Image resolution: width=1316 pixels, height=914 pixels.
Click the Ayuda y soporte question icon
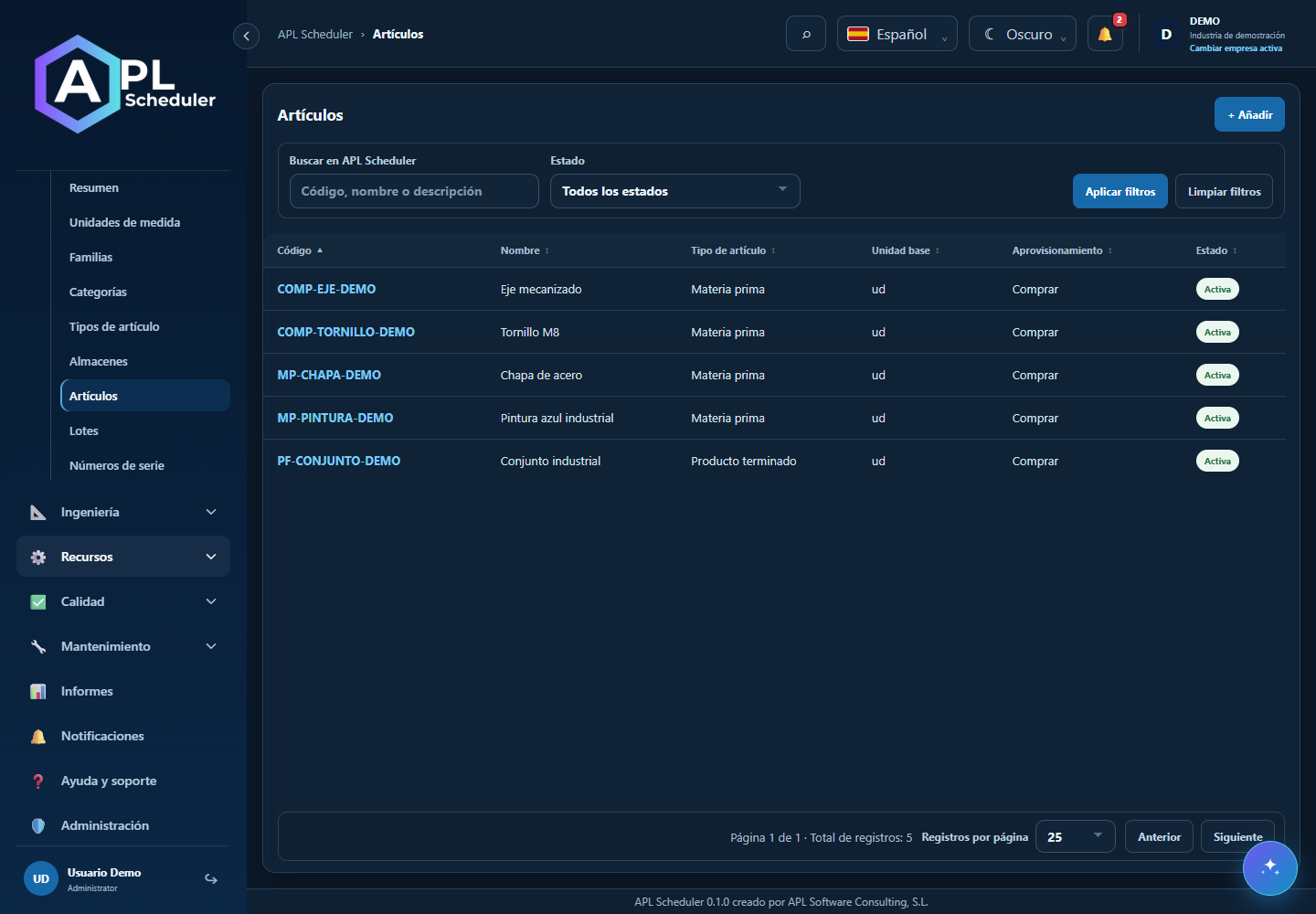(38, 781)
